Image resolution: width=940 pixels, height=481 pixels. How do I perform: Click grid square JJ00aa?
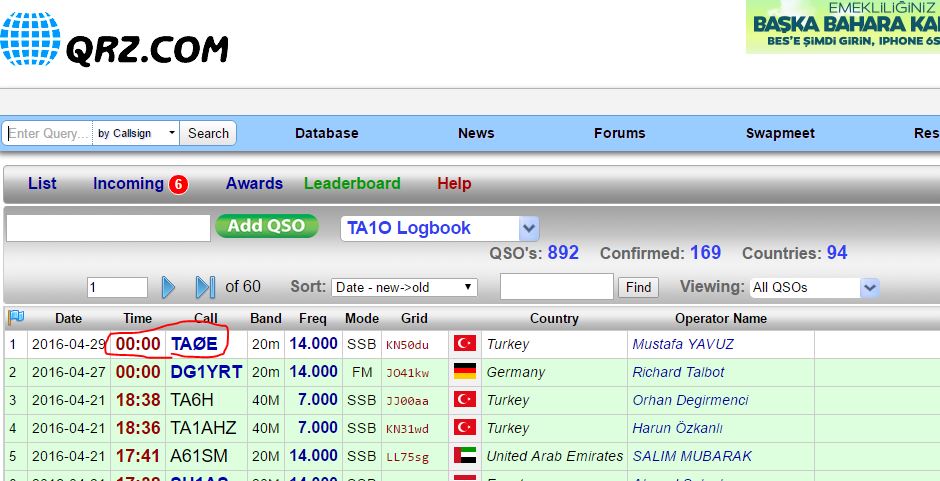407,401
